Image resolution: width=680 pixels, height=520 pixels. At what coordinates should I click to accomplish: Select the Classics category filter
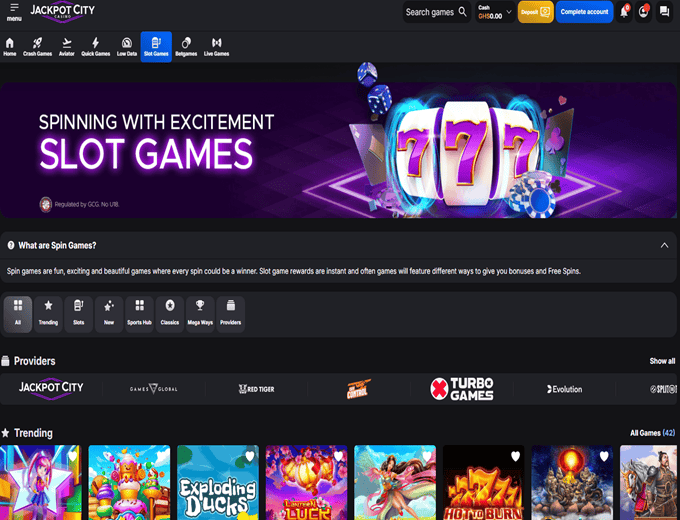[170, 314]
